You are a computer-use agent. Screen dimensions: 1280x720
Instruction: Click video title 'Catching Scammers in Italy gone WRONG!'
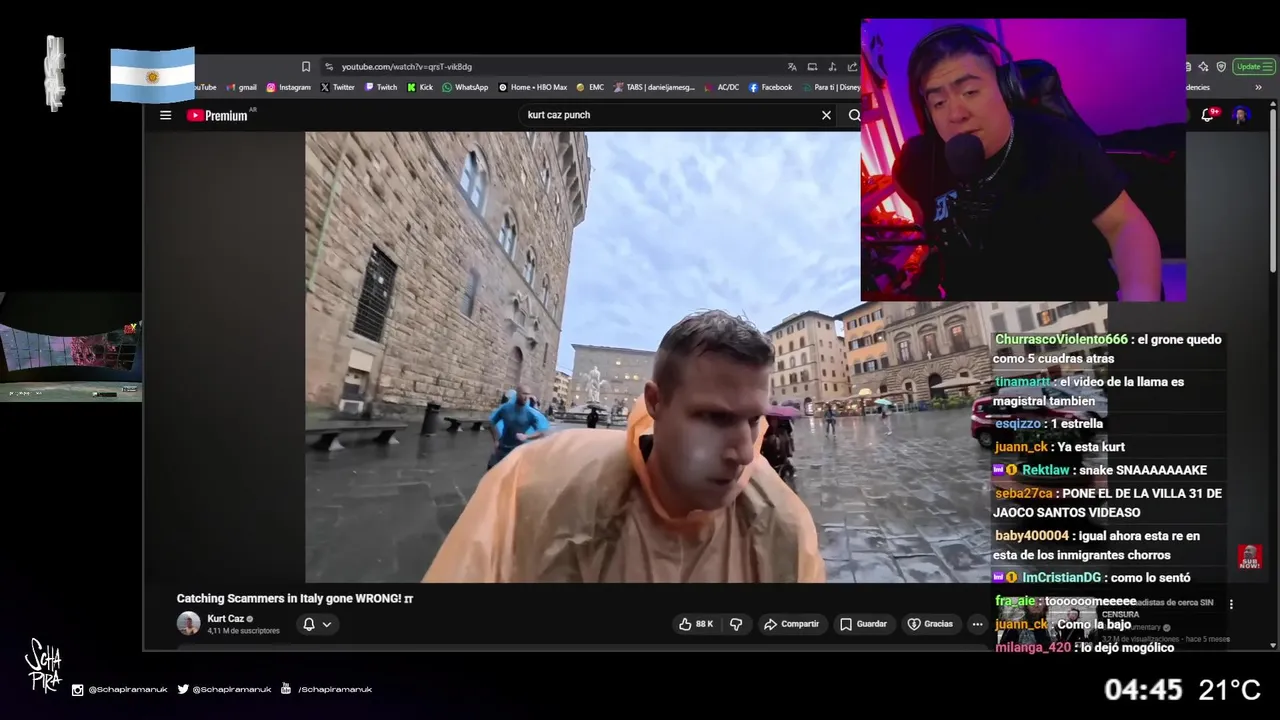(x=295, y=599)
